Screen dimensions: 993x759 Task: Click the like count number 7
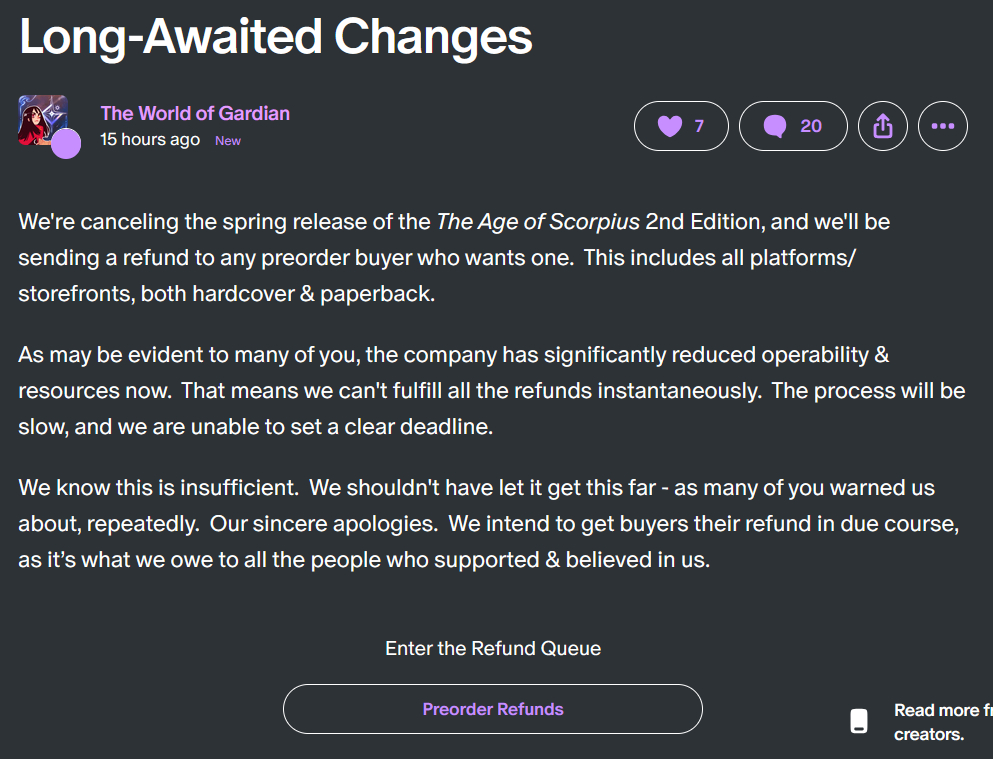point(699,126)
